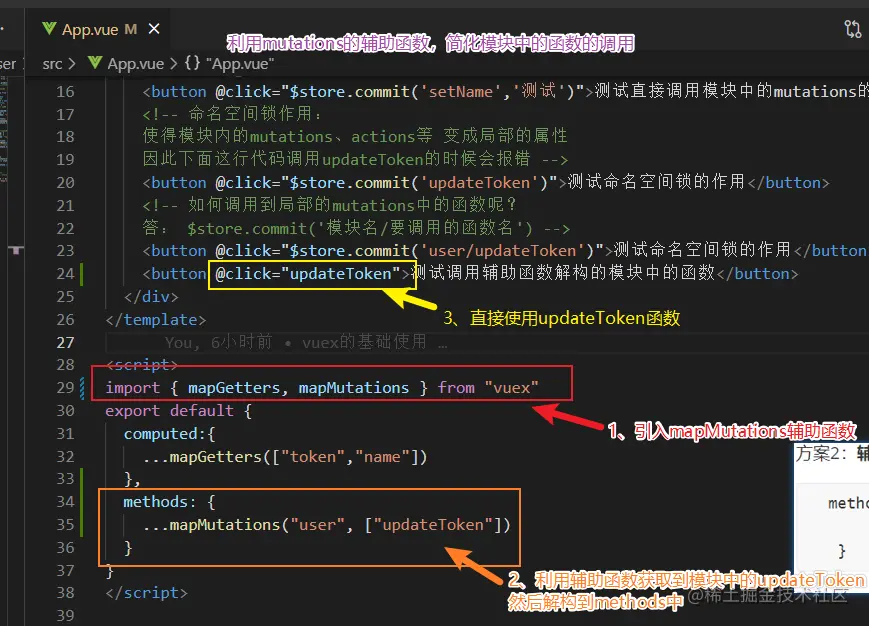This screenshot has width=869, height=626.
Task: Click the modified-lines gutter marker at line 29
Action: pos(82,388)
